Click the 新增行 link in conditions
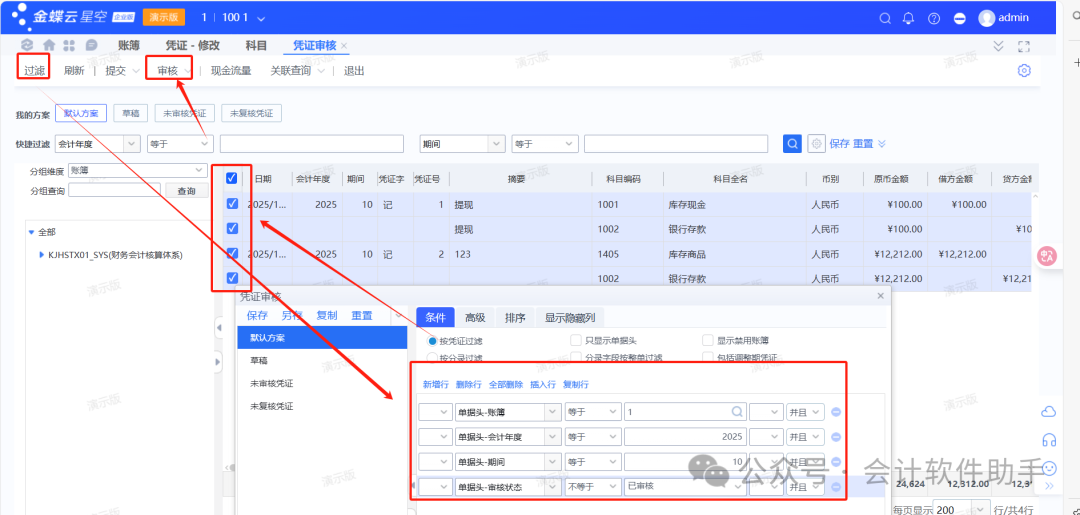 click(435, 385)
